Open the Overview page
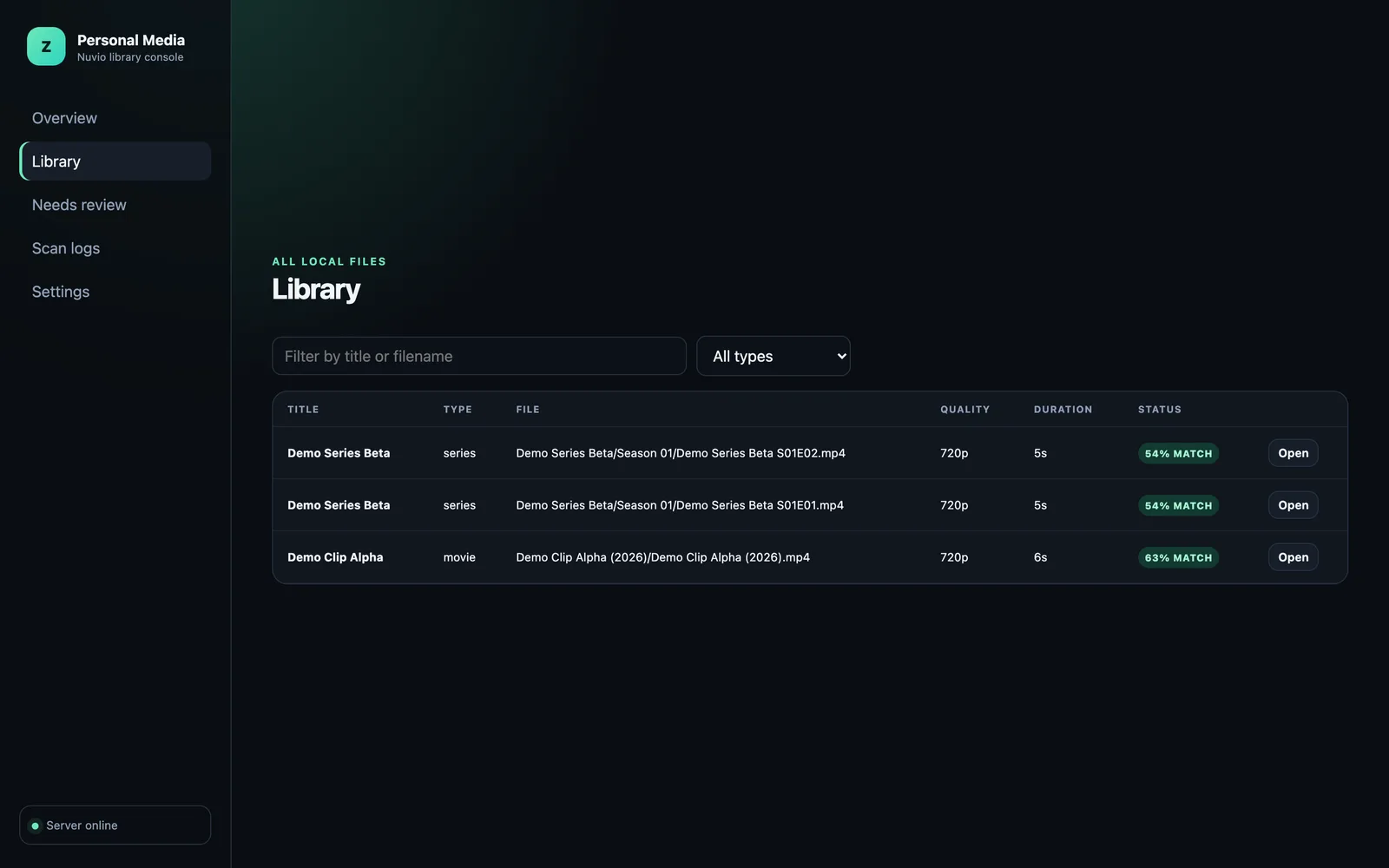Viewport: 1389px width, 868px height. [115, 118]
